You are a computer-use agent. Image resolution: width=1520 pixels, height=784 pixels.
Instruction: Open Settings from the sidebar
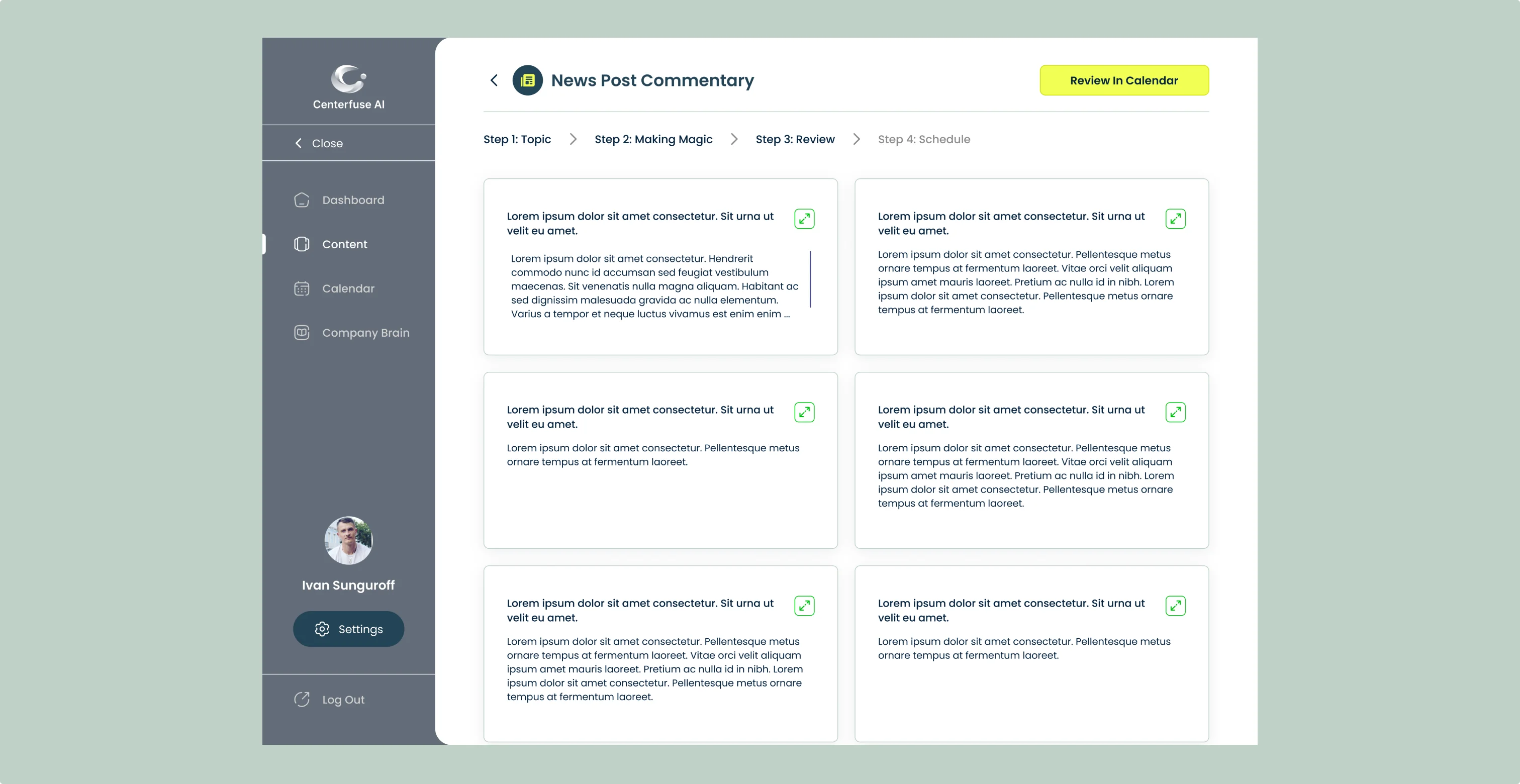coord(348,629)
